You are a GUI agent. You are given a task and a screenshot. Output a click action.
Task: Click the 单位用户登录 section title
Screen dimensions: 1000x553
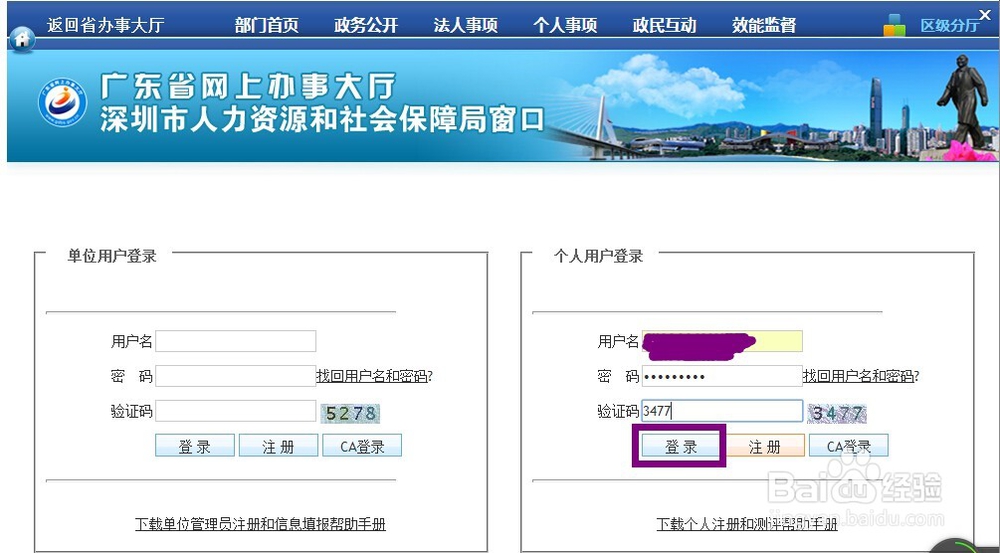click(x=112, y=256)
